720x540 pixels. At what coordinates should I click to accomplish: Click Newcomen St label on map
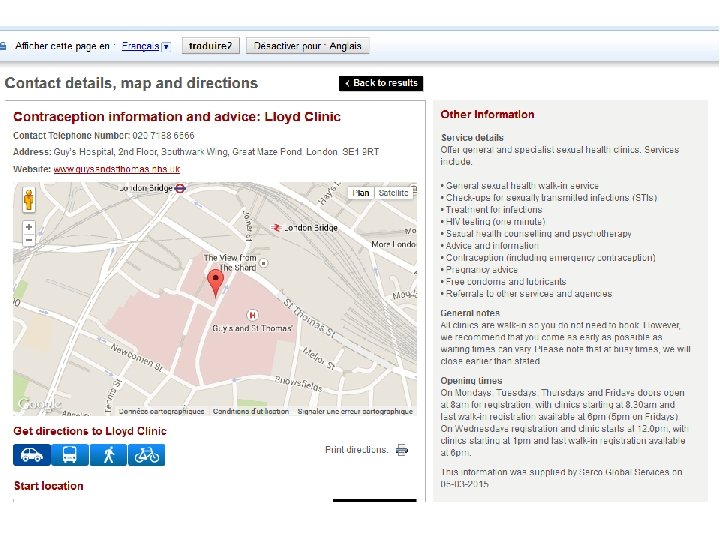[x=137, y=358]
